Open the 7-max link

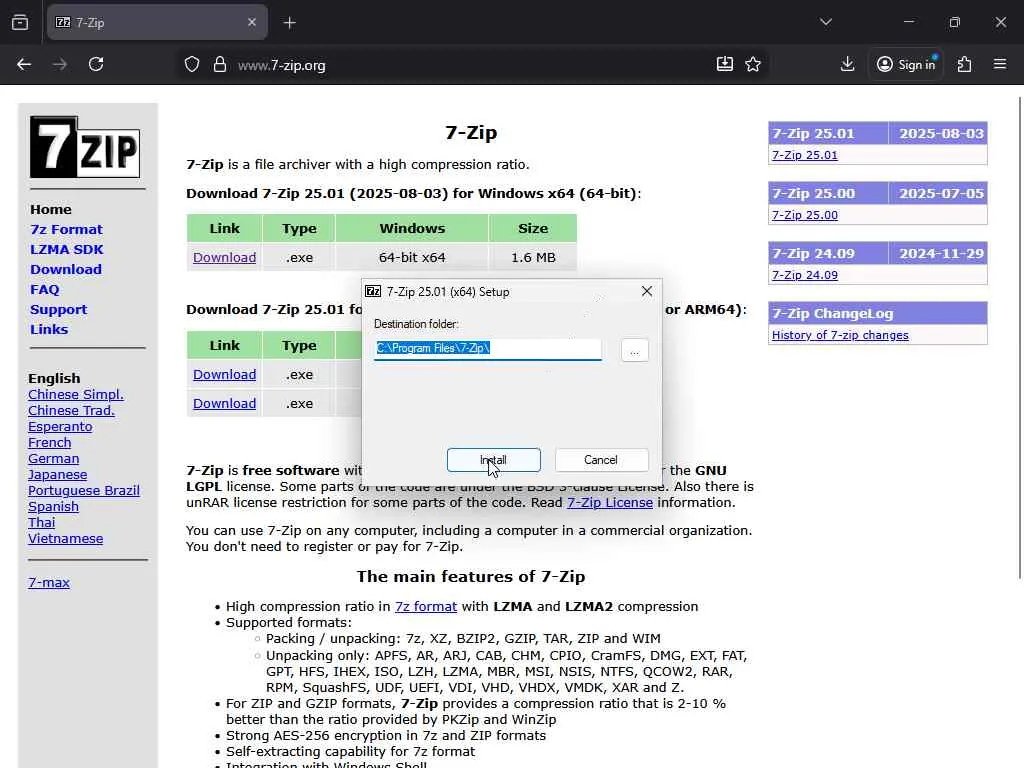click(49, 583)
